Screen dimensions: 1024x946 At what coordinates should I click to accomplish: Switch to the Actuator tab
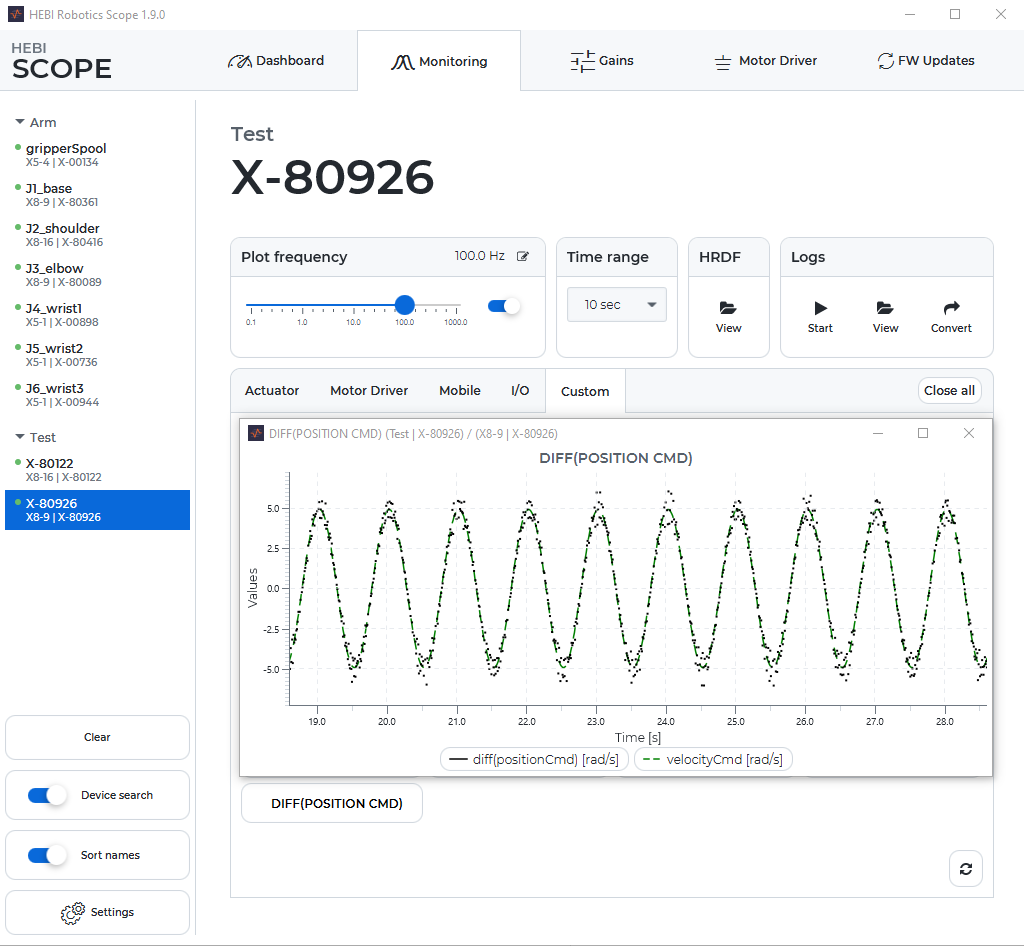[271, 390]
